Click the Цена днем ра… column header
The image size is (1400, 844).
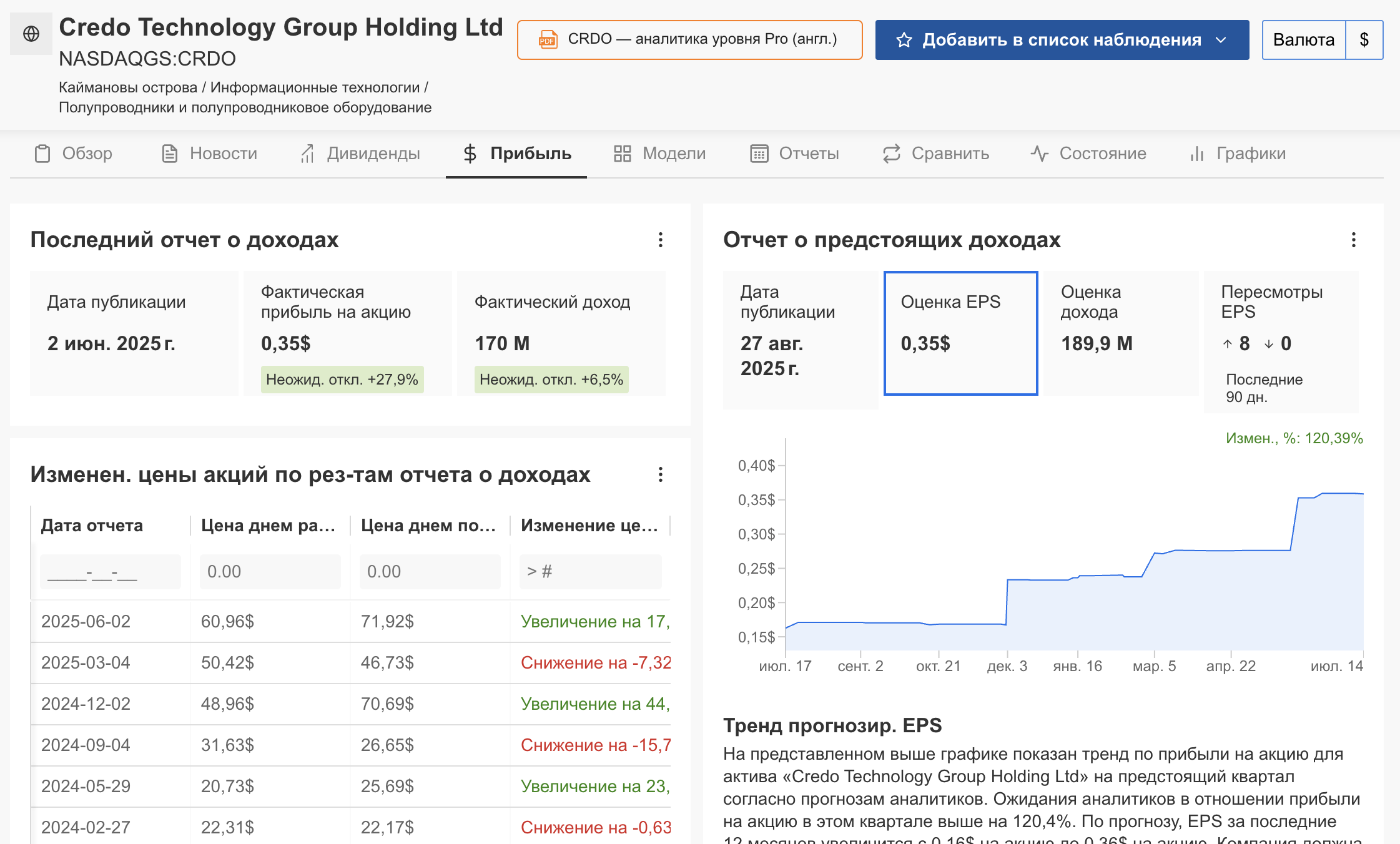point(270,526)
